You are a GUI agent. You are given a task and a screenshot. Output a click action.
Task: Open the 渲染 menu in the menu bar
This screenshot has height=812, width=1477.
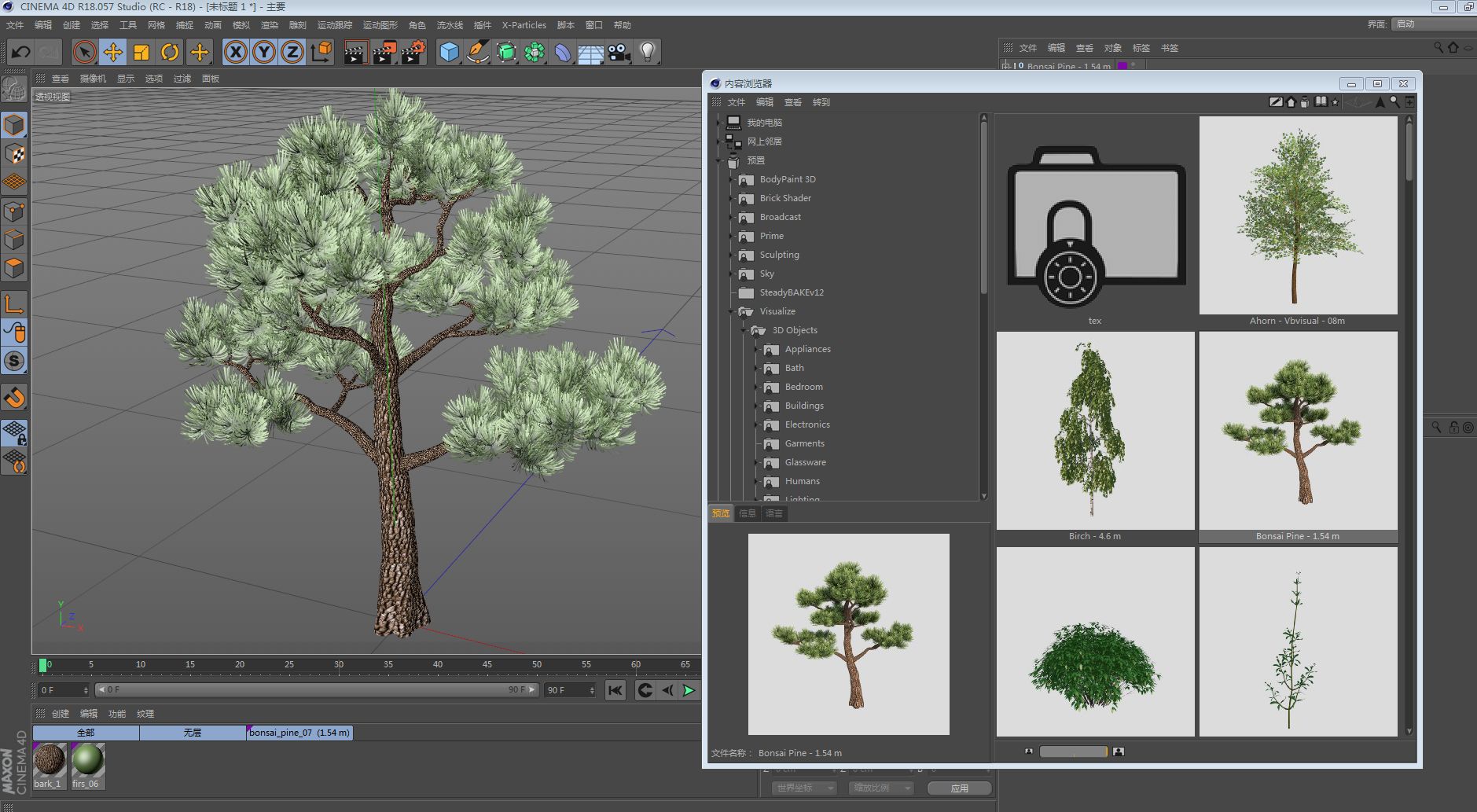point(269,25)
